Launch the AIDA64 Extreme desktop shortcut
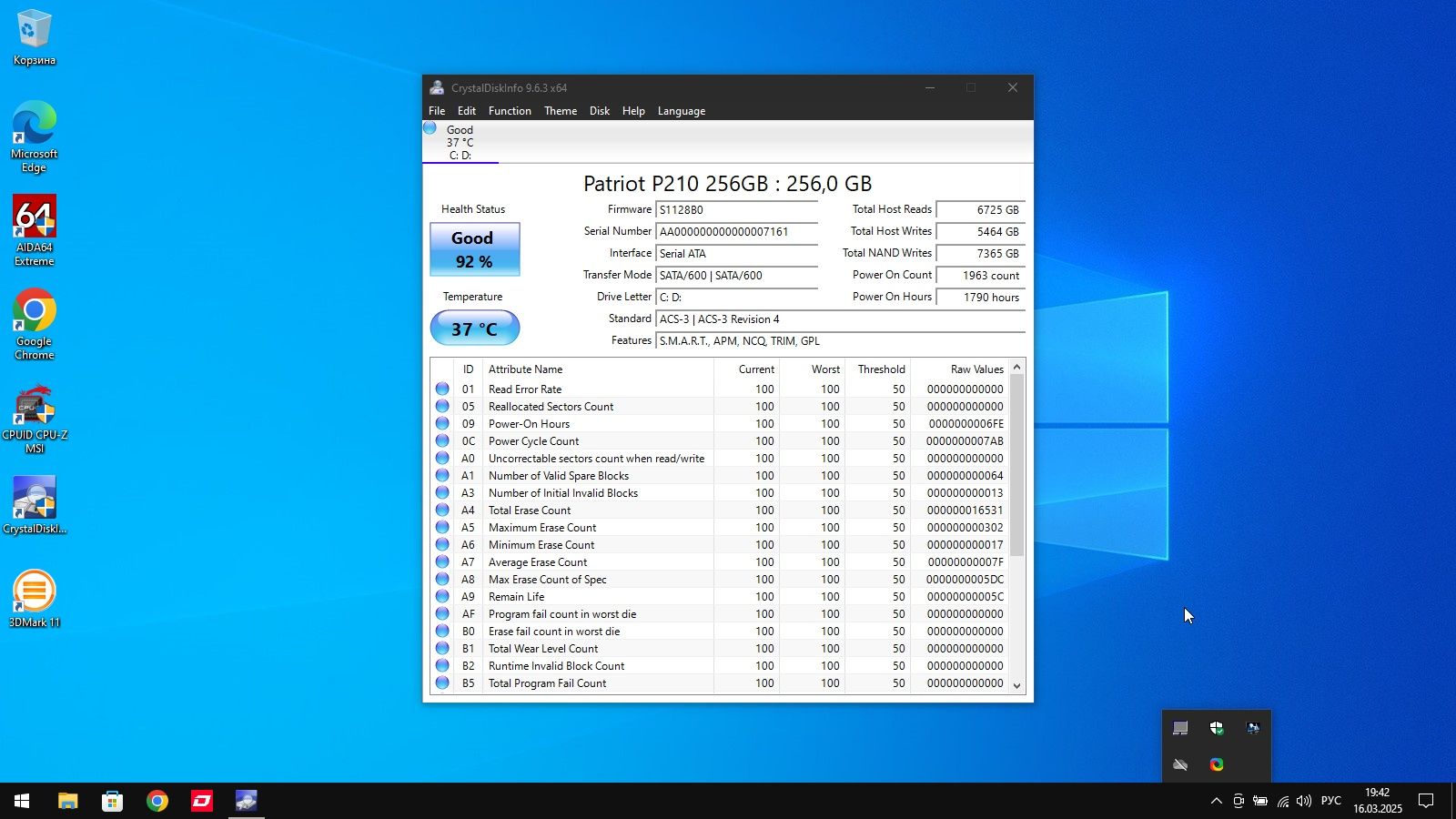Viewport: 1456px width, 819px height. point(34,230)
